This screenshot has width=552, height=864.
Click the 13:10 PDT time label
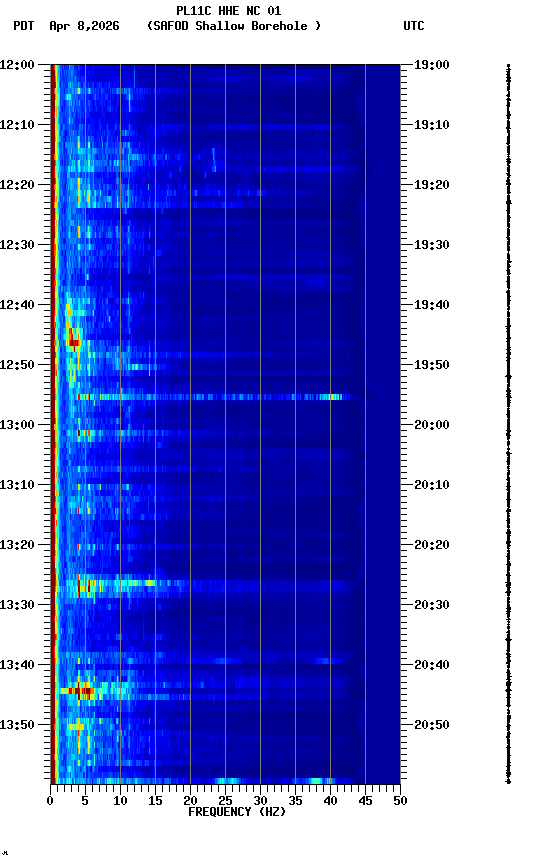click(x=17, y=485)
